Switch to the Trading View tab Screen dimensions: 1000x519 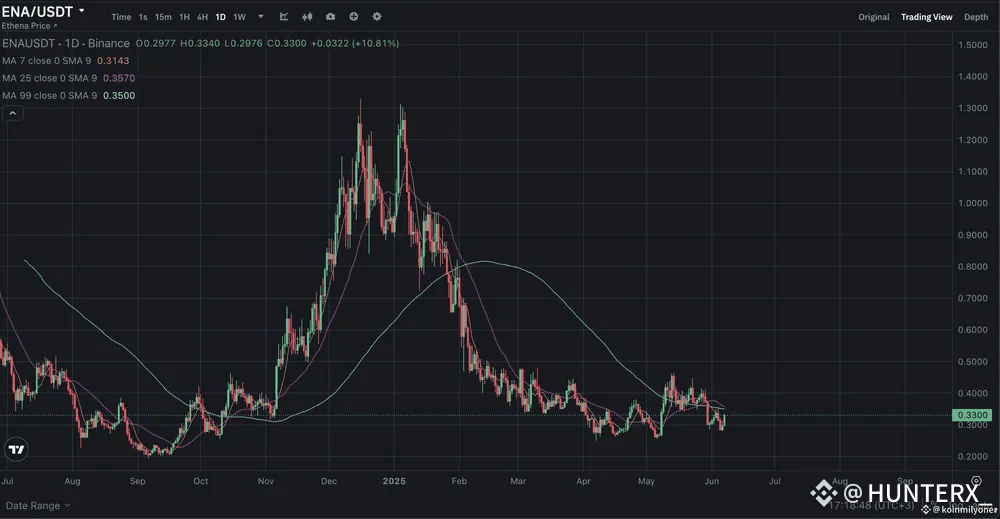[927, 17]
